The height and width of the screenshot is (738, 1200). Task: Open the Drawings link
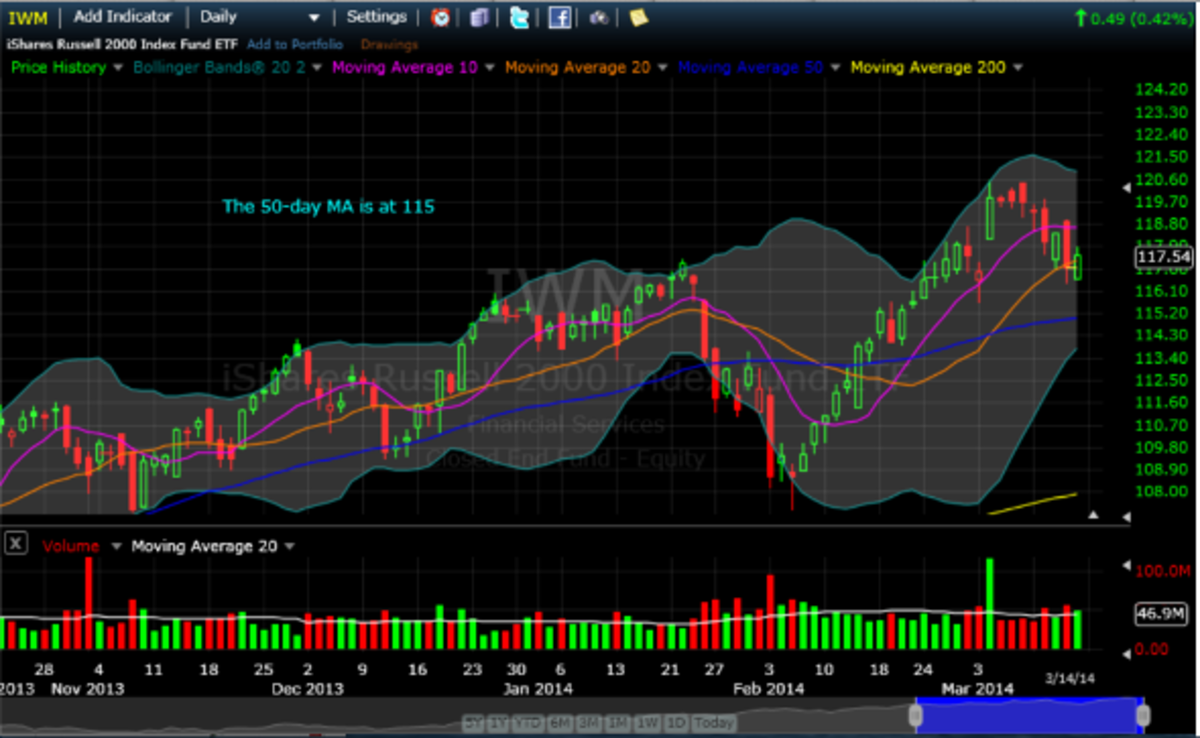(x=389, y=44)
